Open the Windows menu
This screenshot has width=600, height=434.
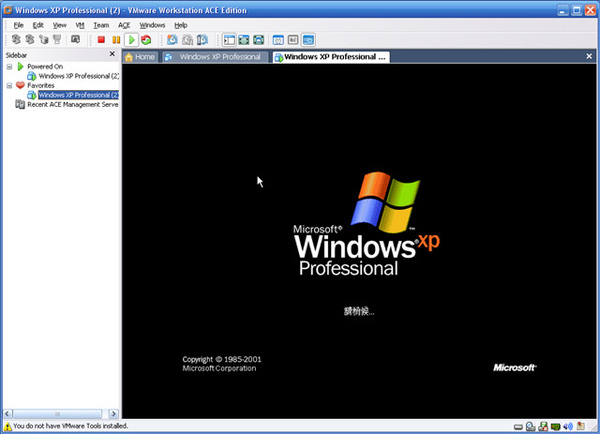(152, 25)
